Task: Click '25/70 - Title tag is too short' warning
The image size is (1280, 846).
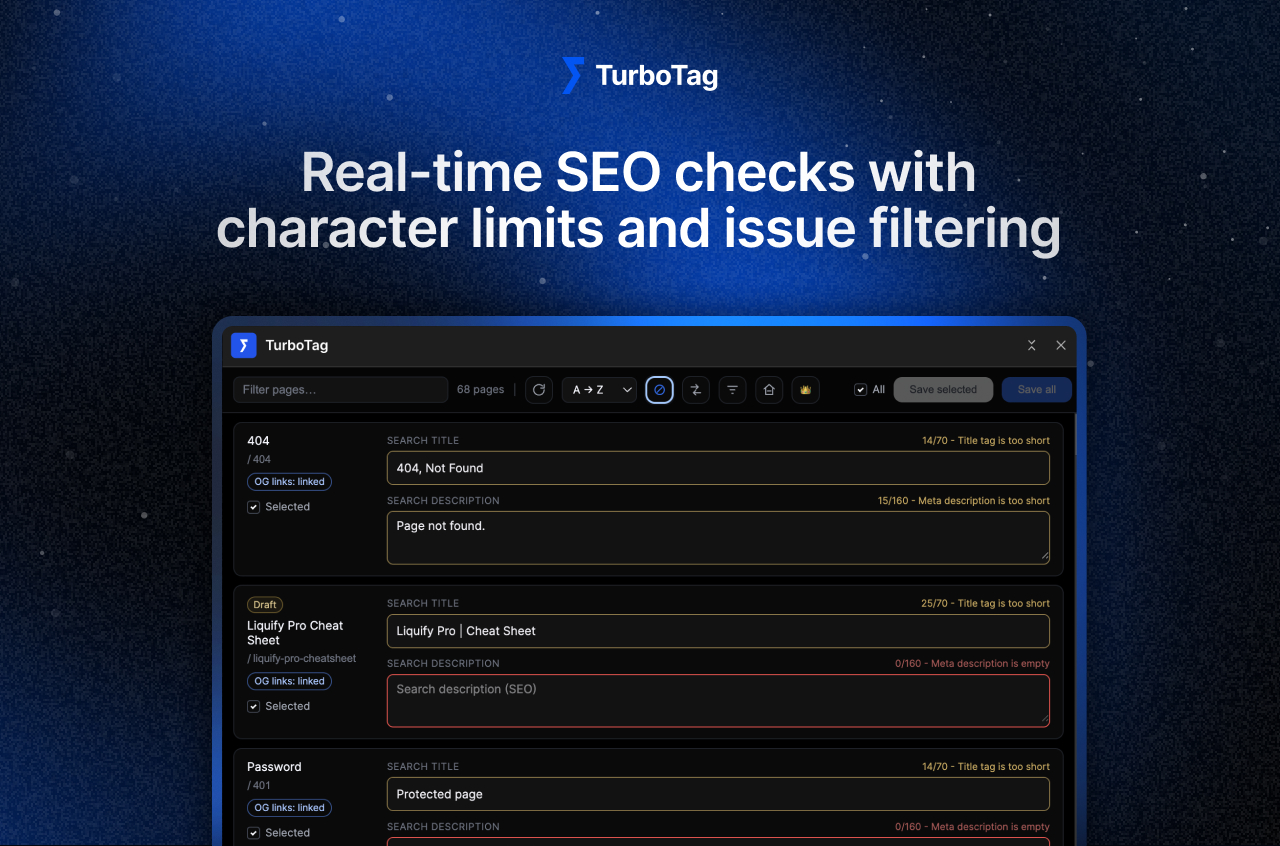Action: (x=986, y=604)
